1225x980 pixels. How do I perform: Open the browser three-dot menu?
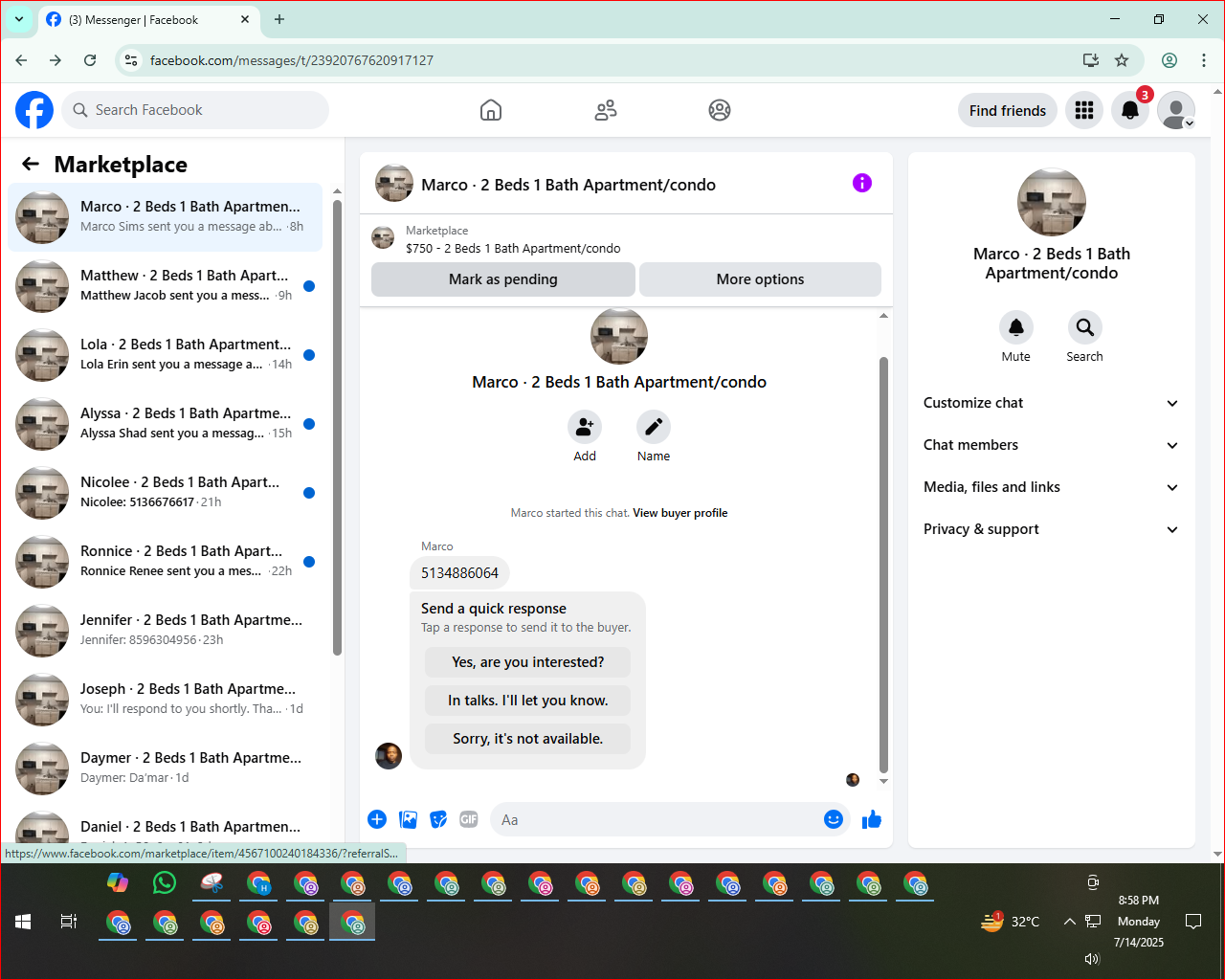click(x=1204, y=60)
